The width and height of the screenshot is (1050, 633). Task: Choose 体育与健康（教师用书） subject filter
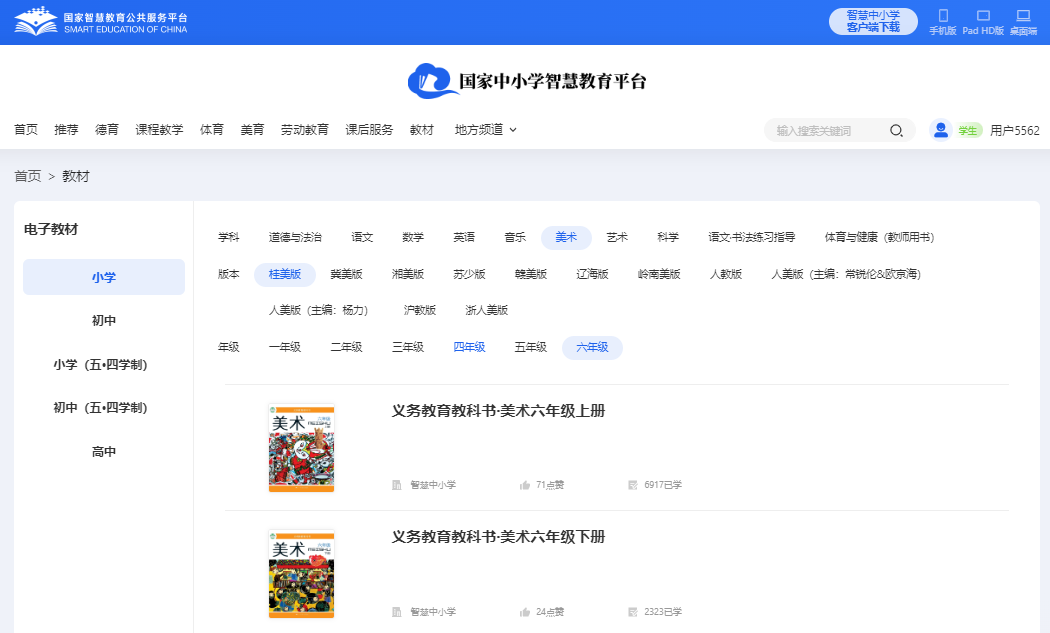879,237
